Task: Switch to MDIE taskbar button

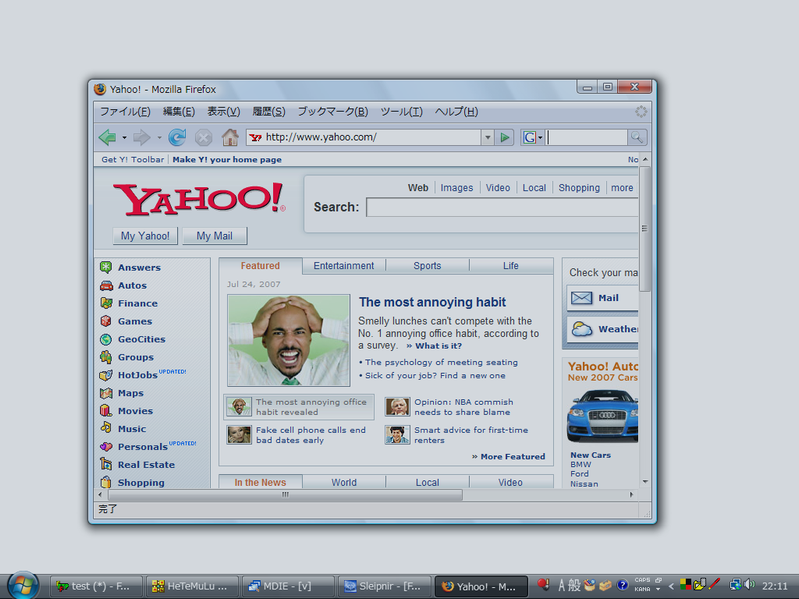Action: pos(288,586)
